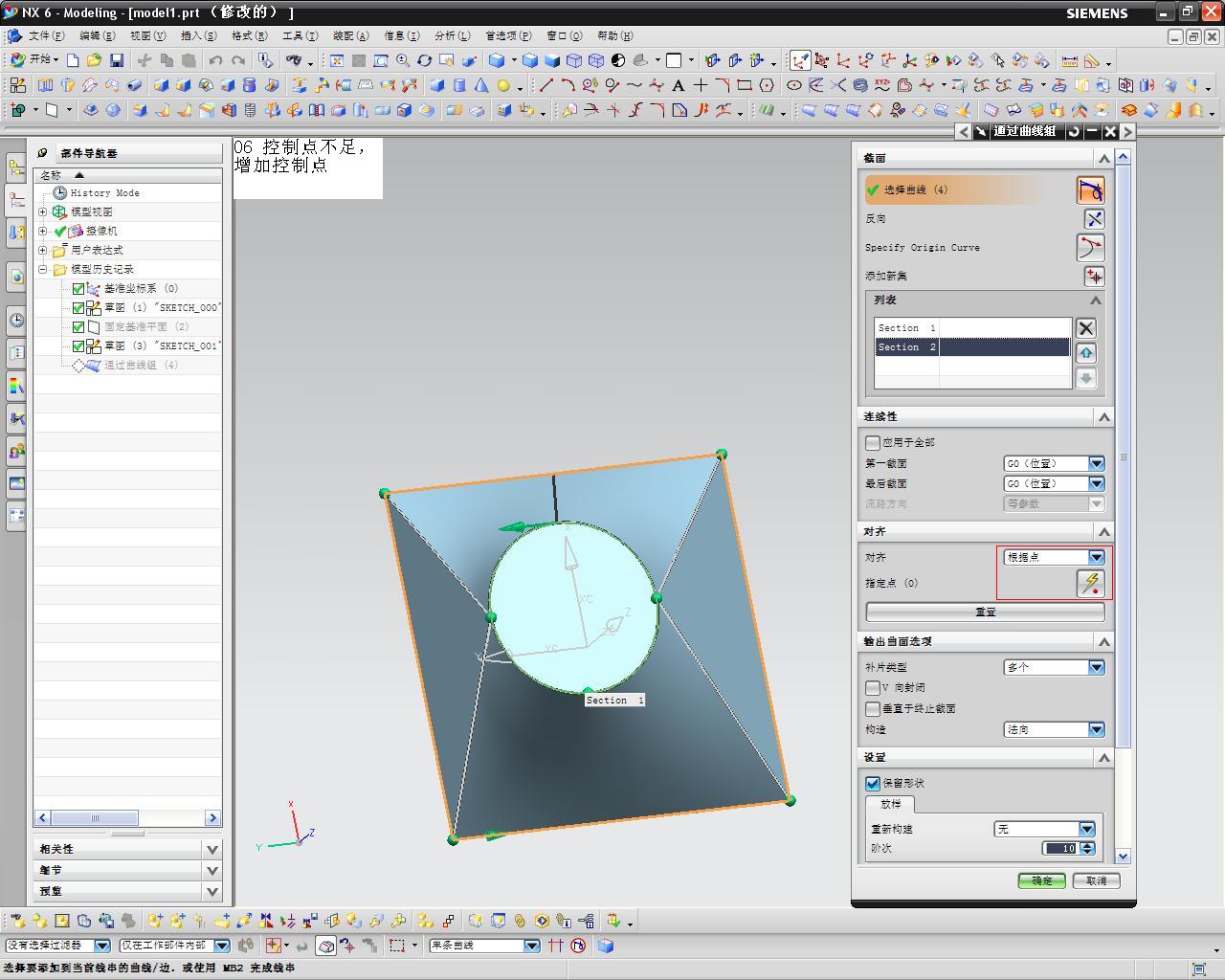Click the 确定 OK button

click(1041, 880)
